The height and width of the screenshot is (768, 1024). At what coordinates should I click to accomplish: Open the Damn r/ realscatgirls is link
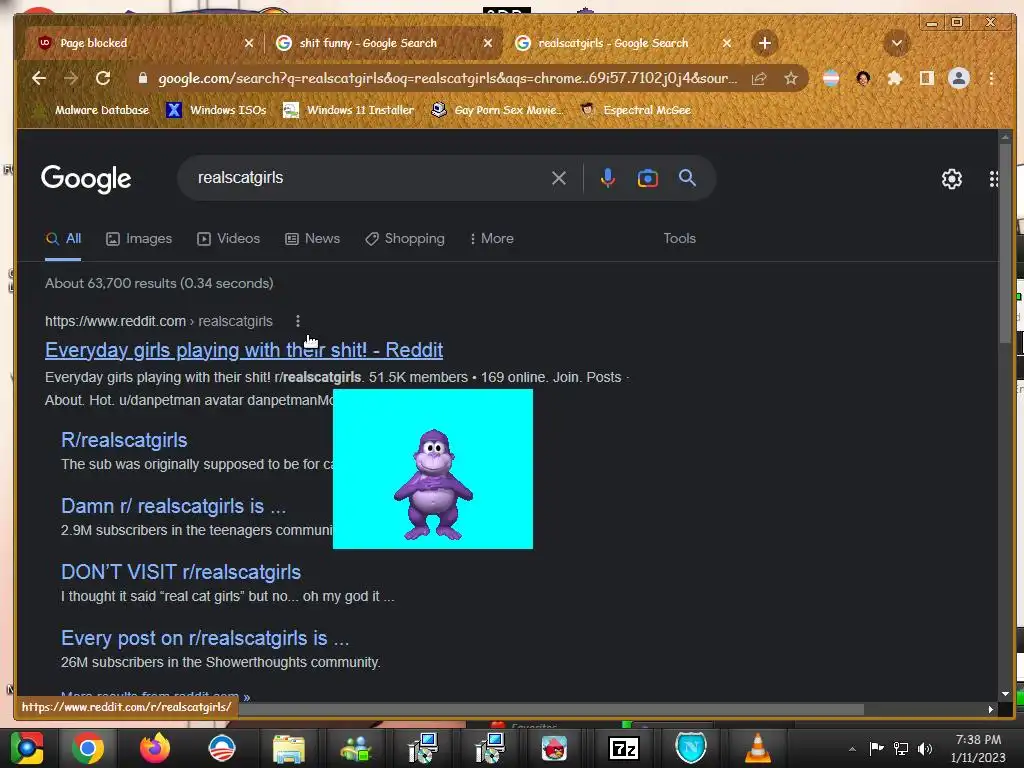coord(173,505)
